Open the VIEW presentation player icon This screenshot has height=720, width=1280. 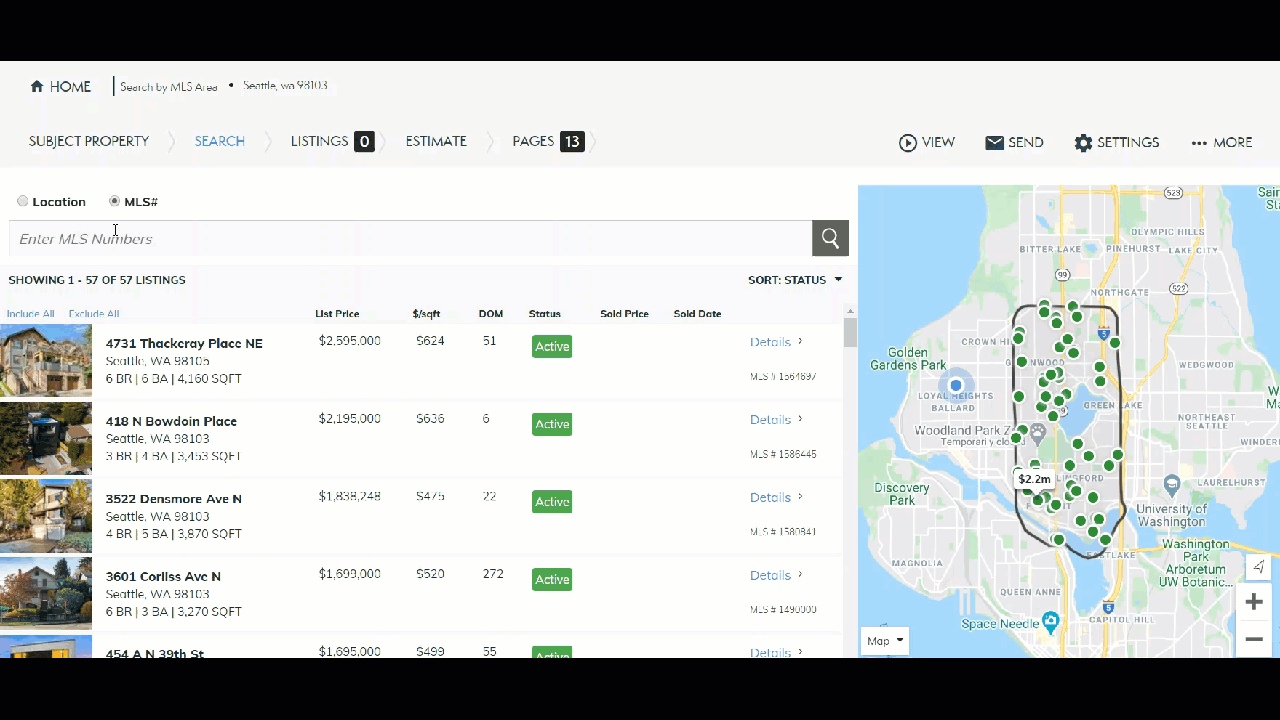pyautogui.click(x=908, y=142)
